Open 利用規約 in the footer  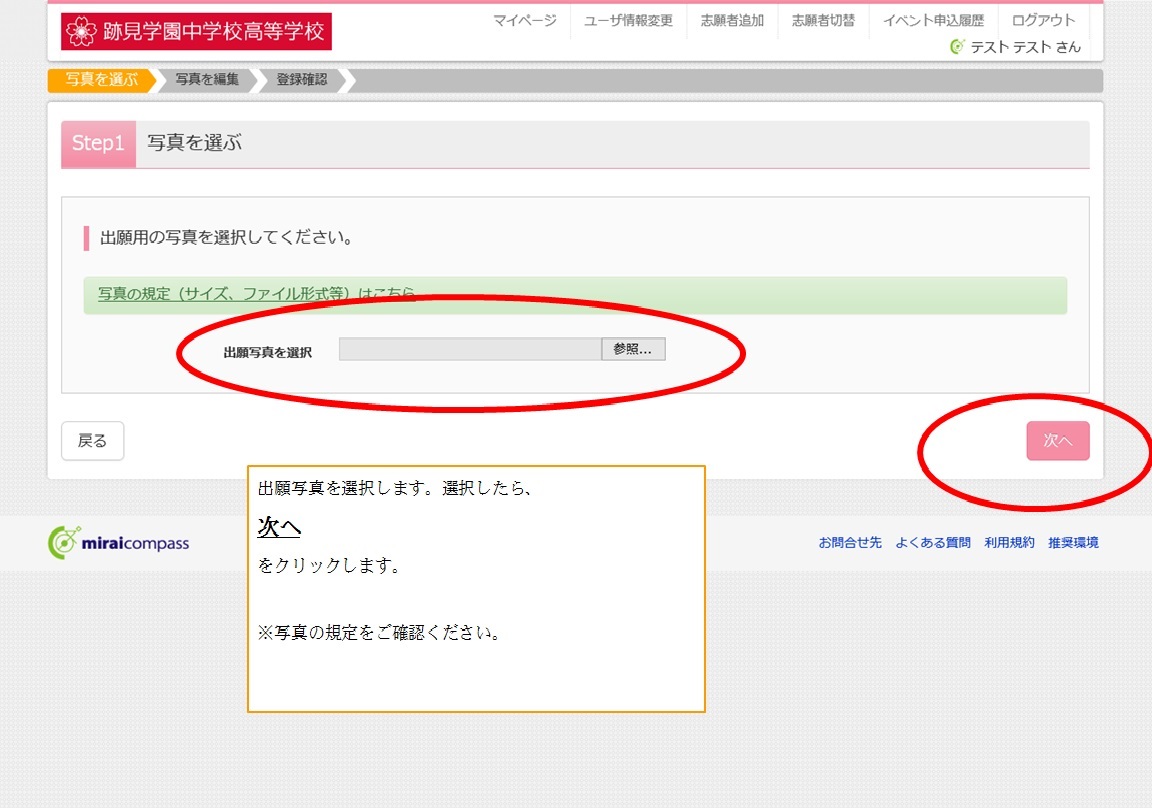coord(1009,543)
